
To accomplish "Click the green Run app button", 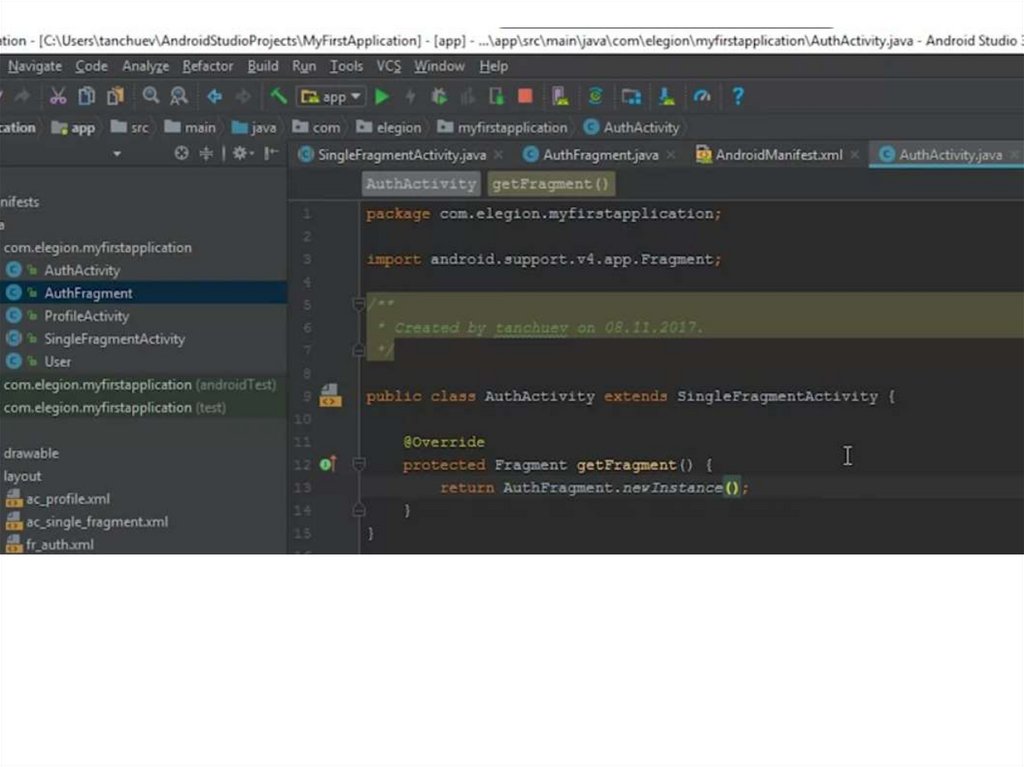I will pyautogui.click(x=382, y=97).
